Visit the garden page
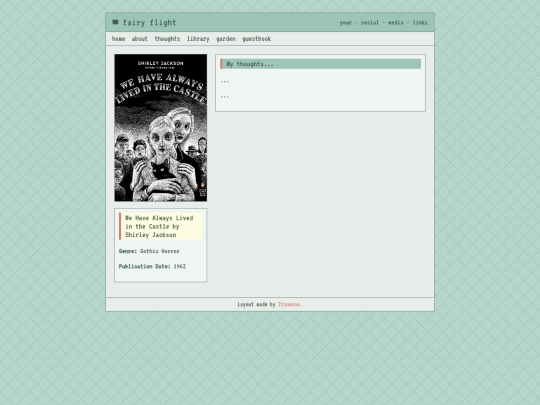The image size is (540, 405). click(226, 39)
